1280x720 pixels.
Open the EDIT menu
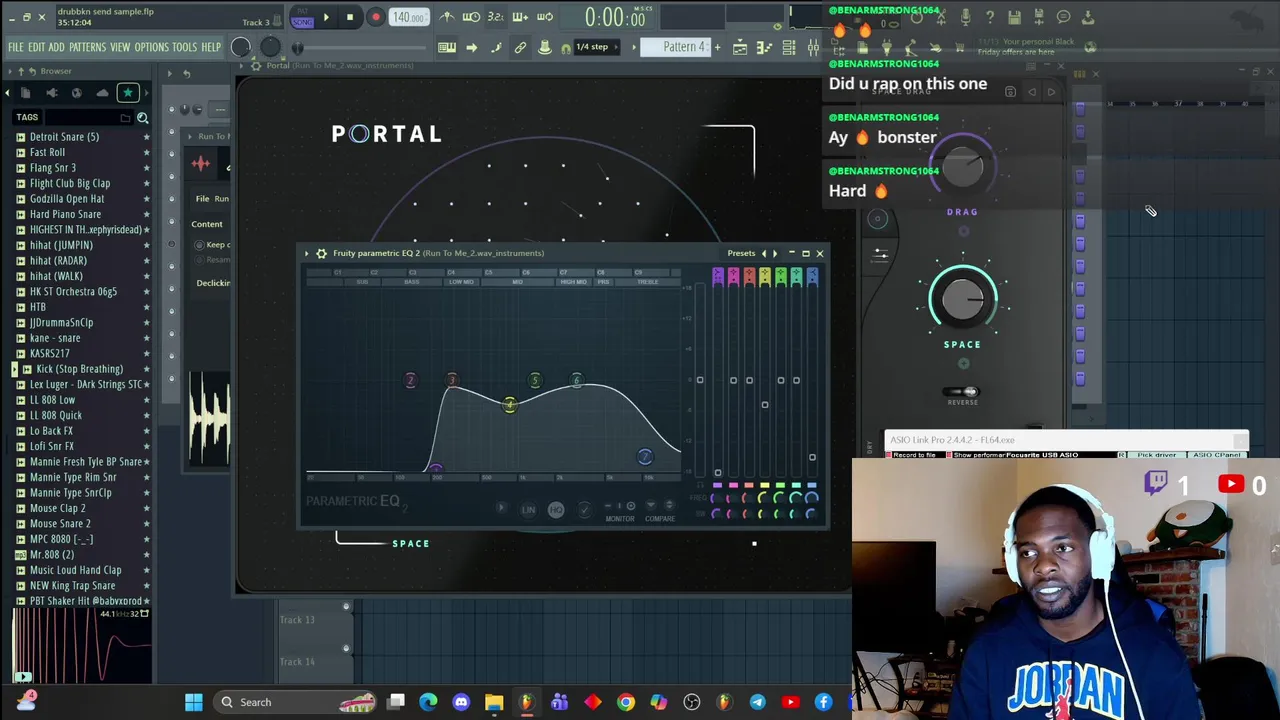pos(36,47)
